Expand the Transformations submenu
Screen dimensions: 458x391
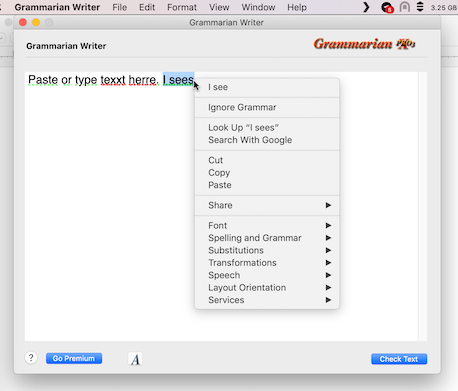coord(267,263)
